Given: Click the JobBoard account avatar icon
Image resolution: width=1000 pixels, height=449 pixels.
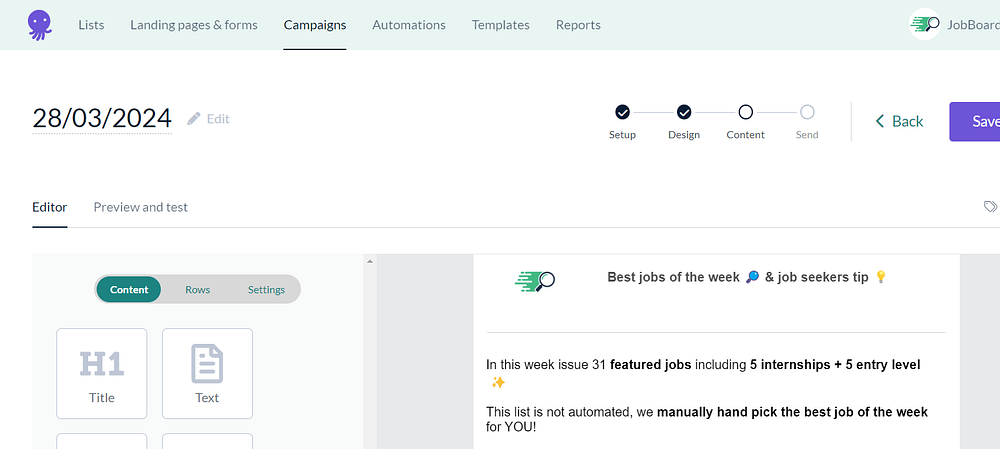Looking at the screenshot, I should (924, 24).
